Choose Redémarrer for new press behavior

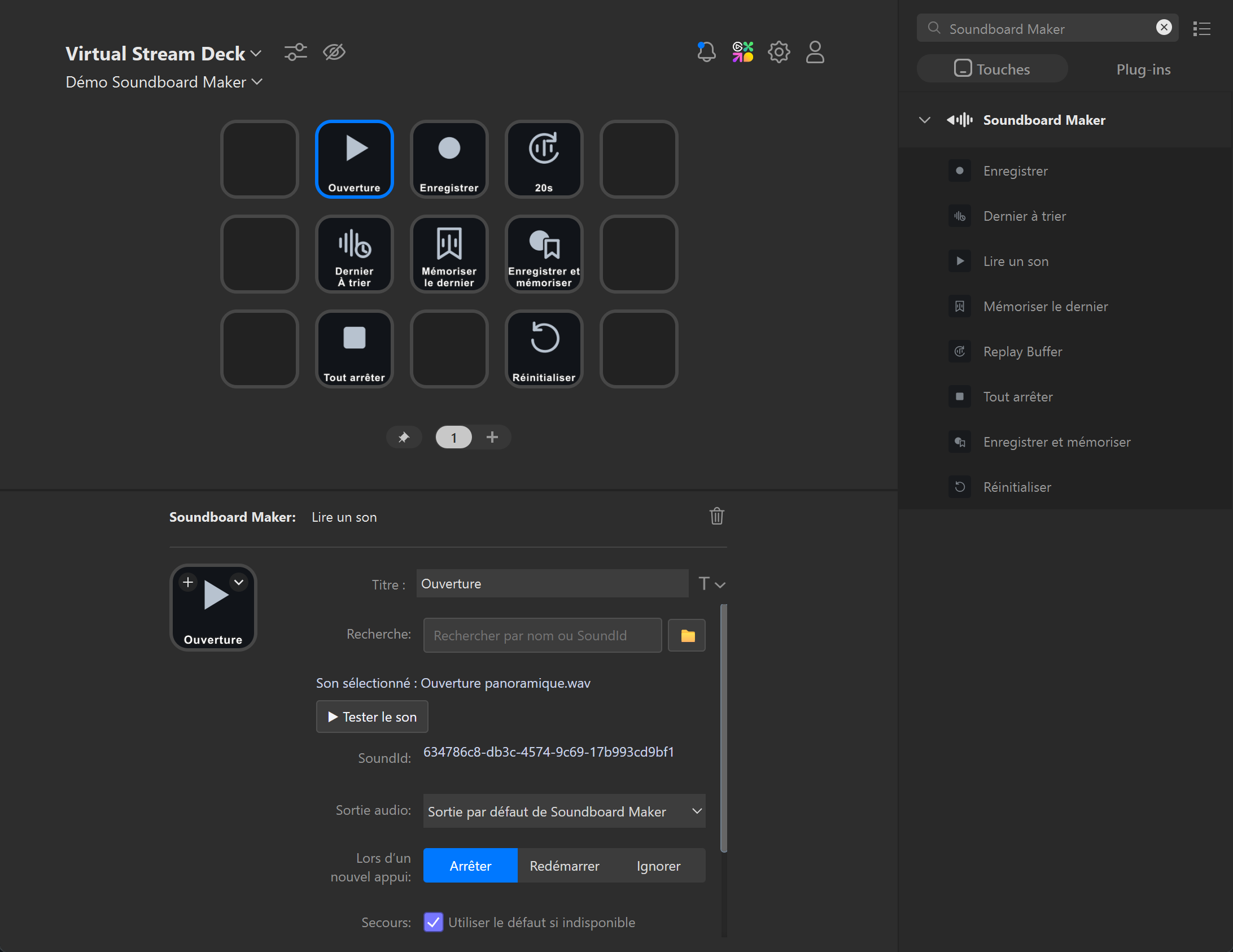[565, 866]
